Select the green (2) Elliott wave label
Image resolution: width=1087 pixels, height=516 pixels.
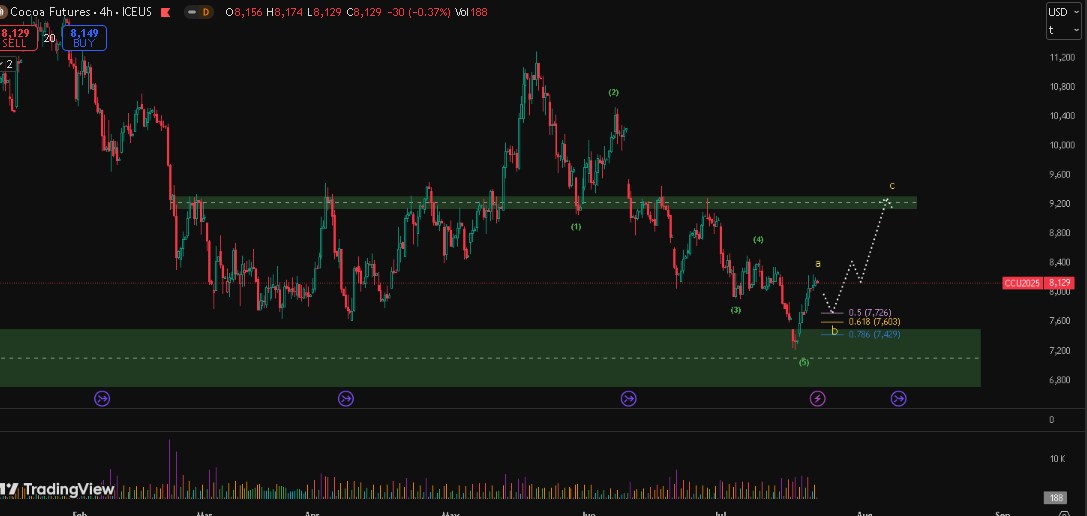click(614, 92)
